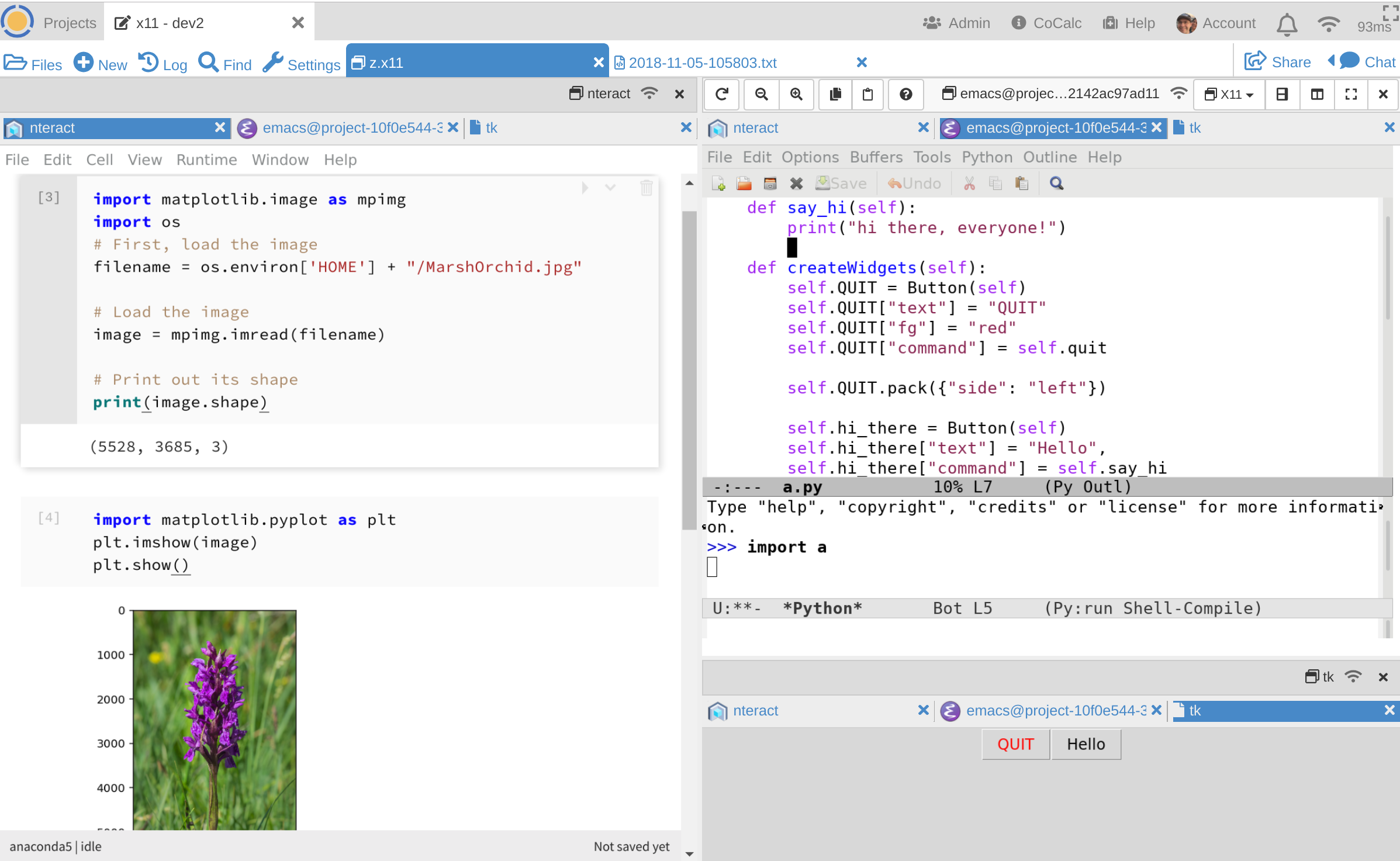1400x861 pixels.
Task: Open the X11 frame type dropdown
Action: click(1229, 94)
